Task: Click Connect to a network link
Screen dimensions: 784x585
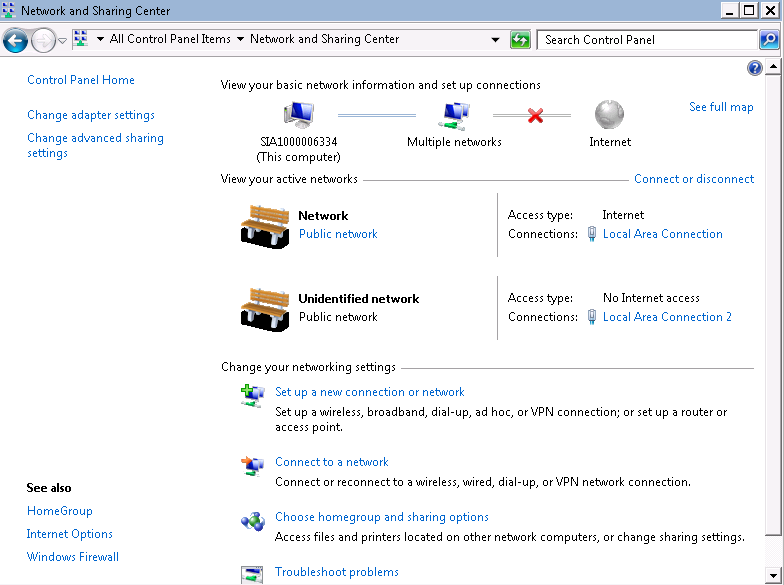Action: (x=332, y=462)
